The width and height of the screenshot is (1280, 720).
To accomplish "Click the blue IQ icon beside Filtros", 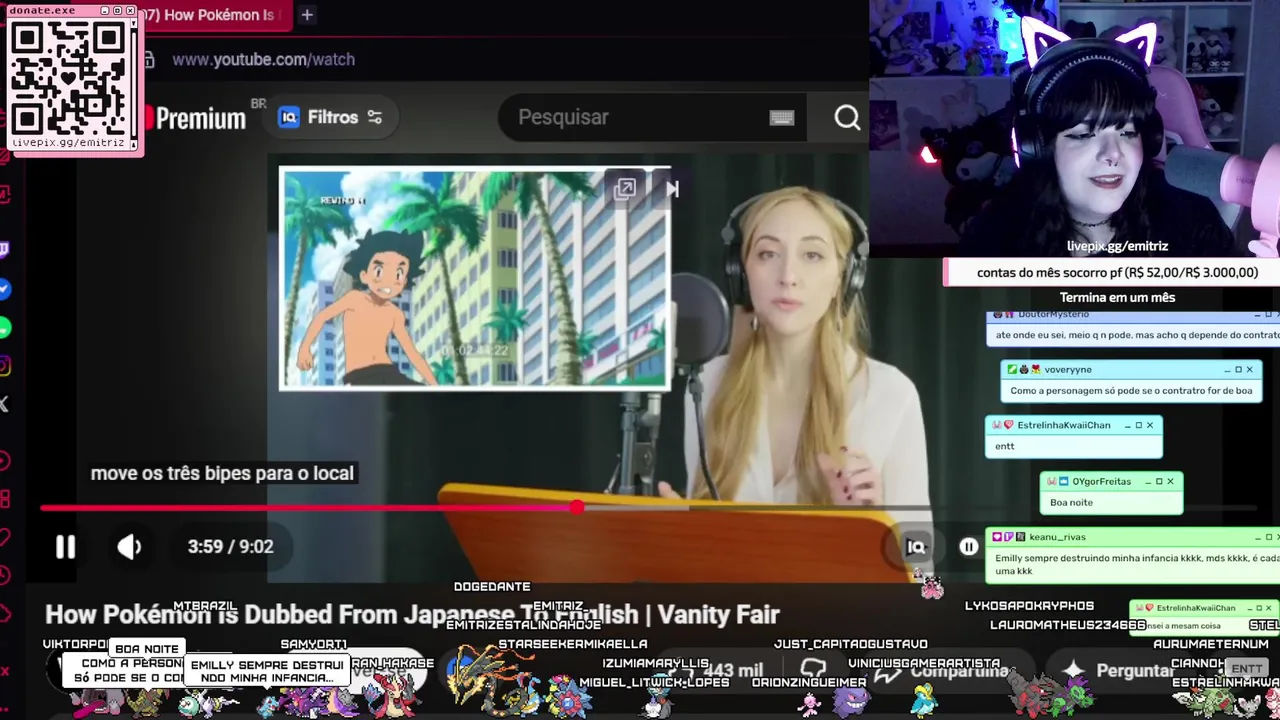I will point(289,117).
